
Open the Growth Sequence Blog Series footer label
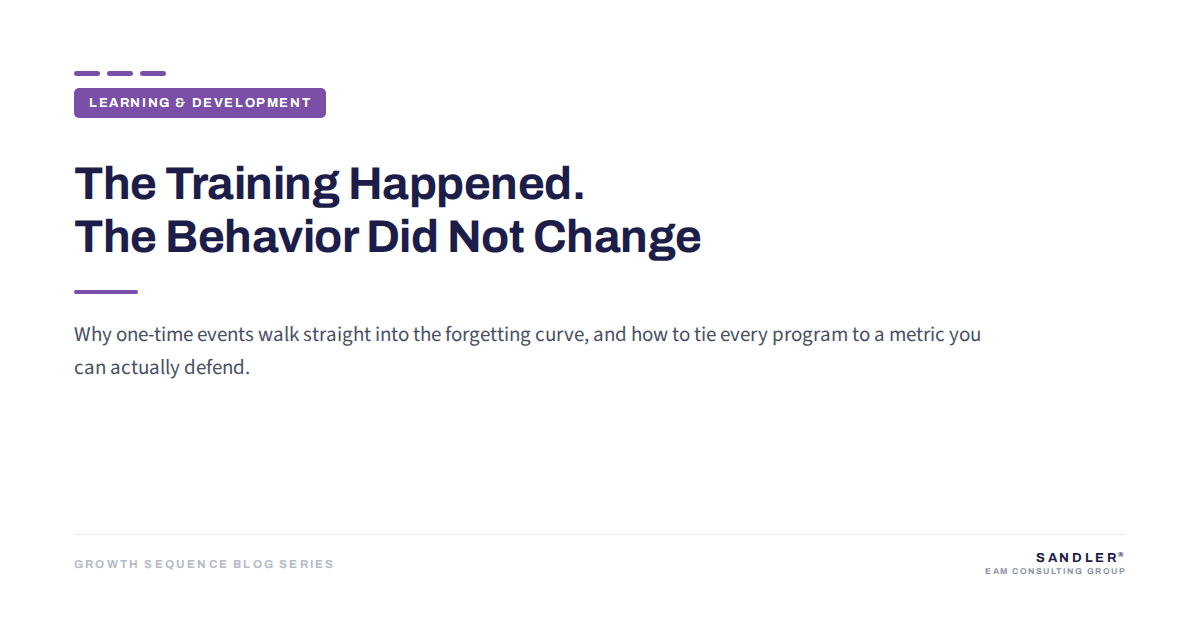pyautogui.click(x=204, y=564)
